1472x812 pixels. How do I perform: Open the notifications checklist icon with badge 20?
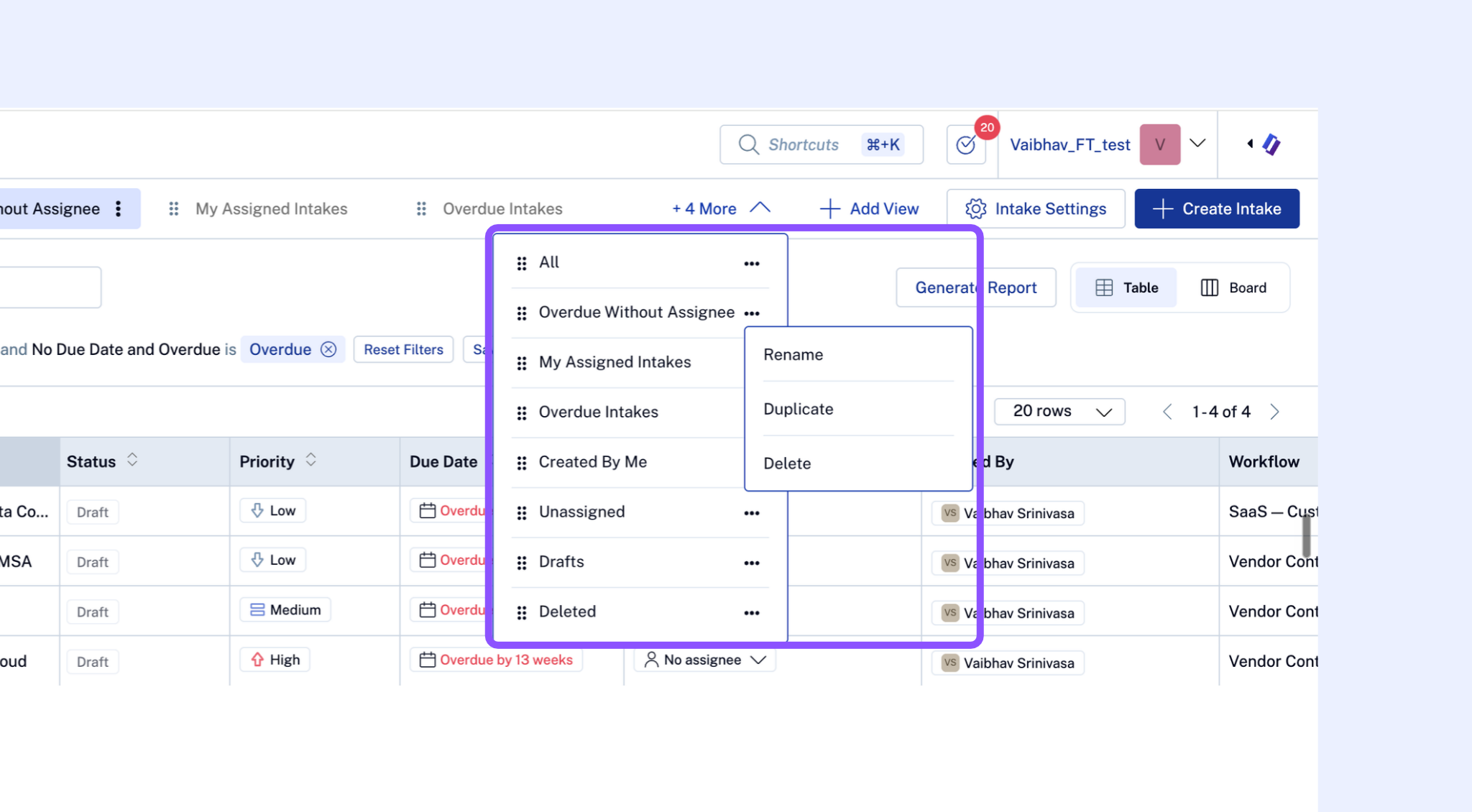(966, 144)
